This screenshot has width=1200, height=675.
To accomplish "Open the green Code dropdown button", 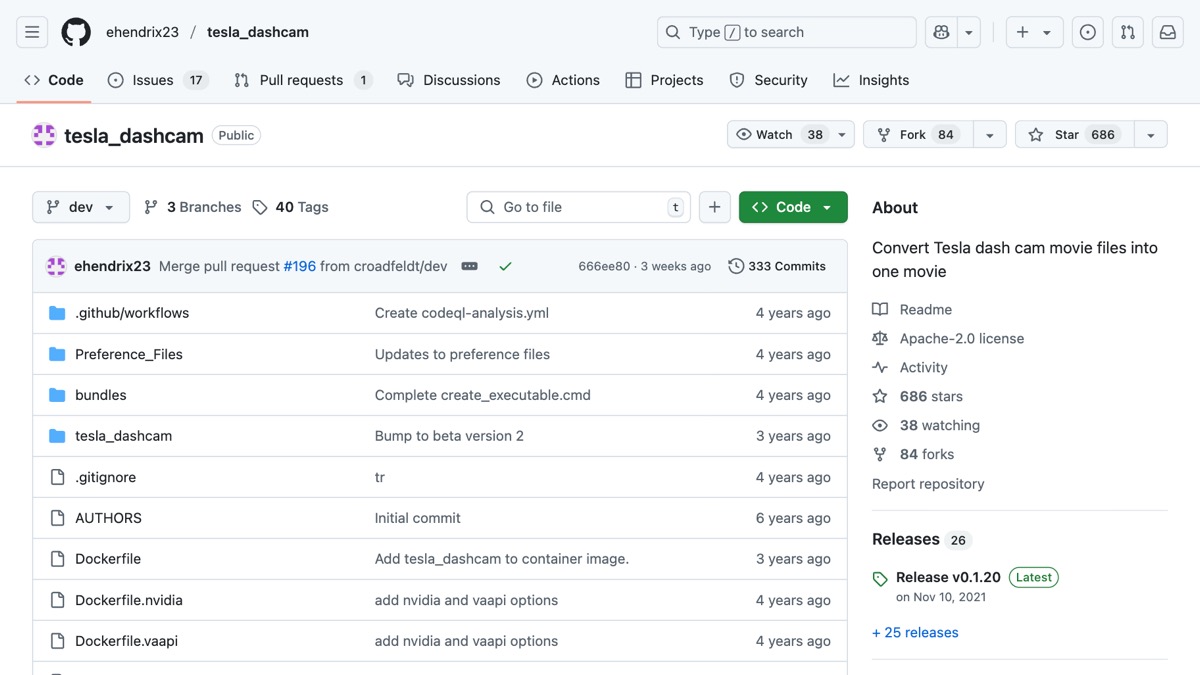I will (x=793, y=207).
